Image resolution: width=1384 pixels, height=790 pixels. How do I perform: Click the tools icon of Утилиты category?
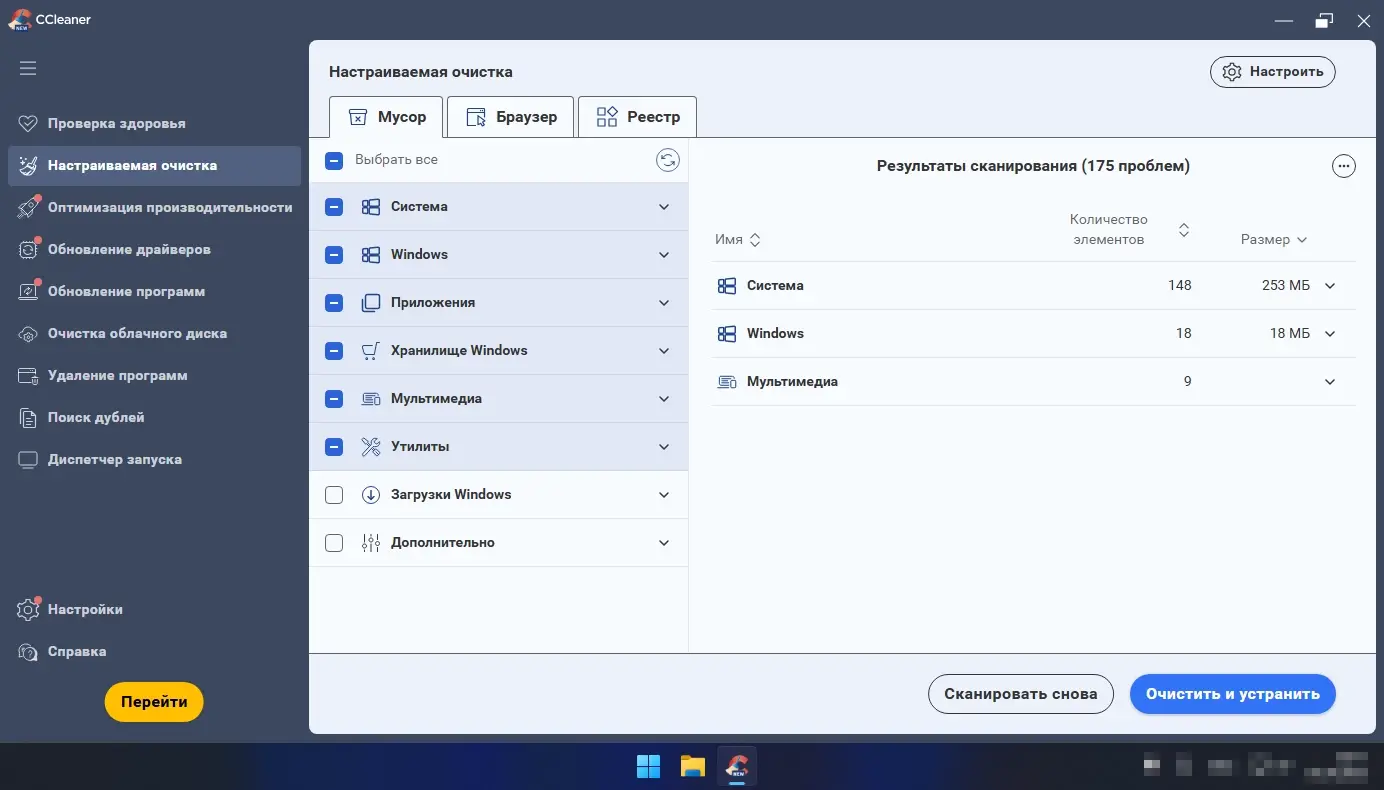point(371,447)
